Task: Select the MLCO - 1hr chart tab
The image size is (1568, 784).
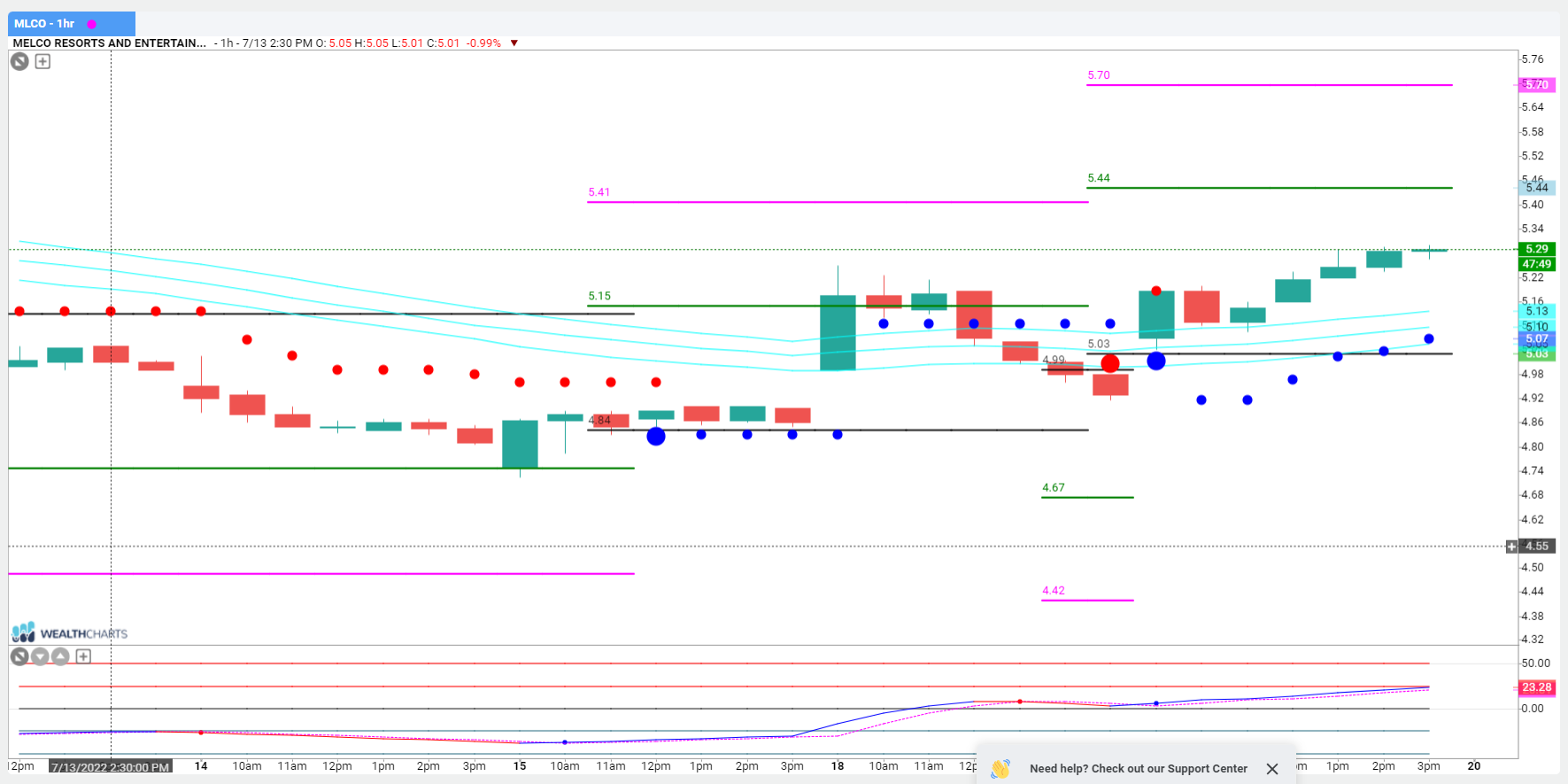Action: click(x=72, y=24)
